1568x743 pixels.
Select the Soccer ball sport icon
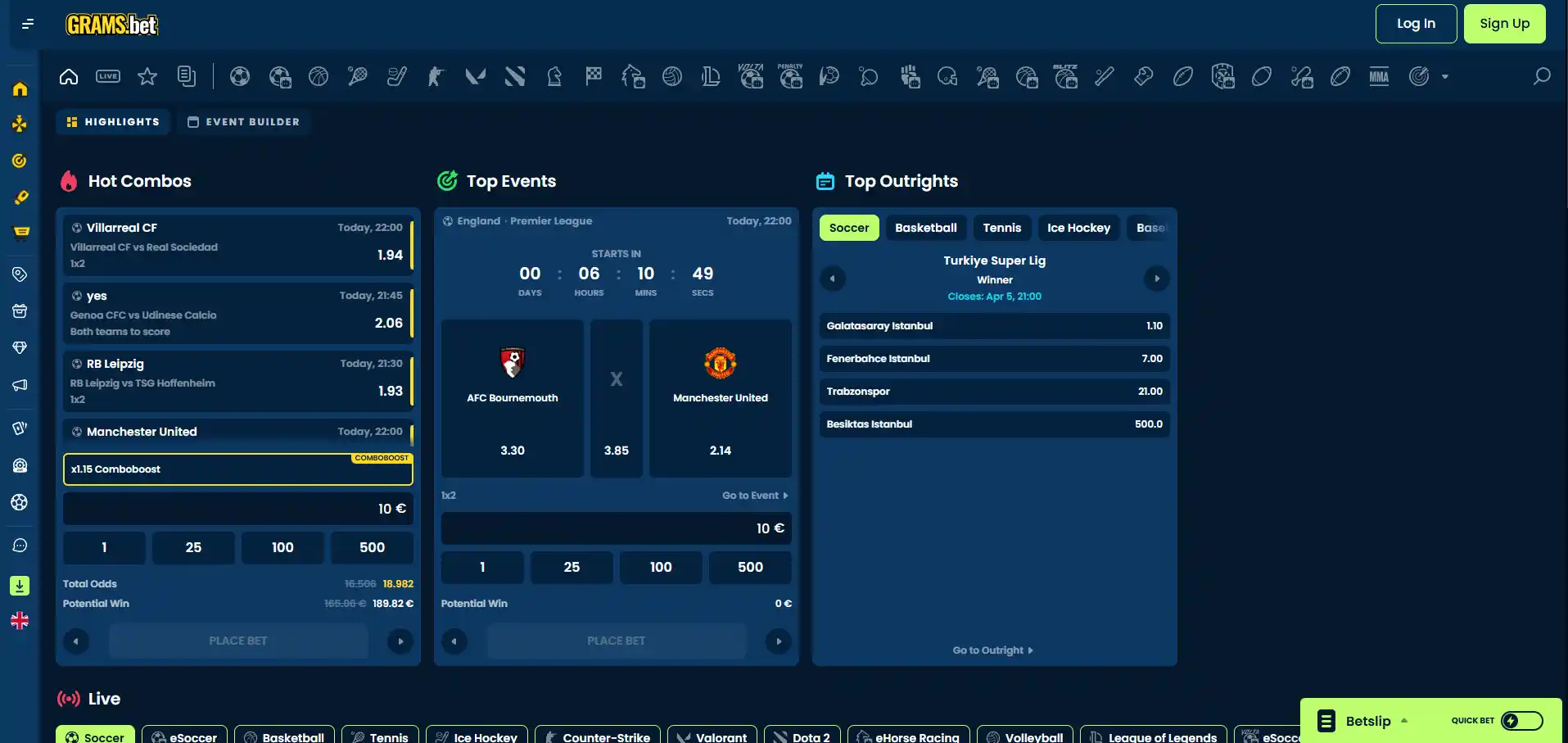point(240,76)
